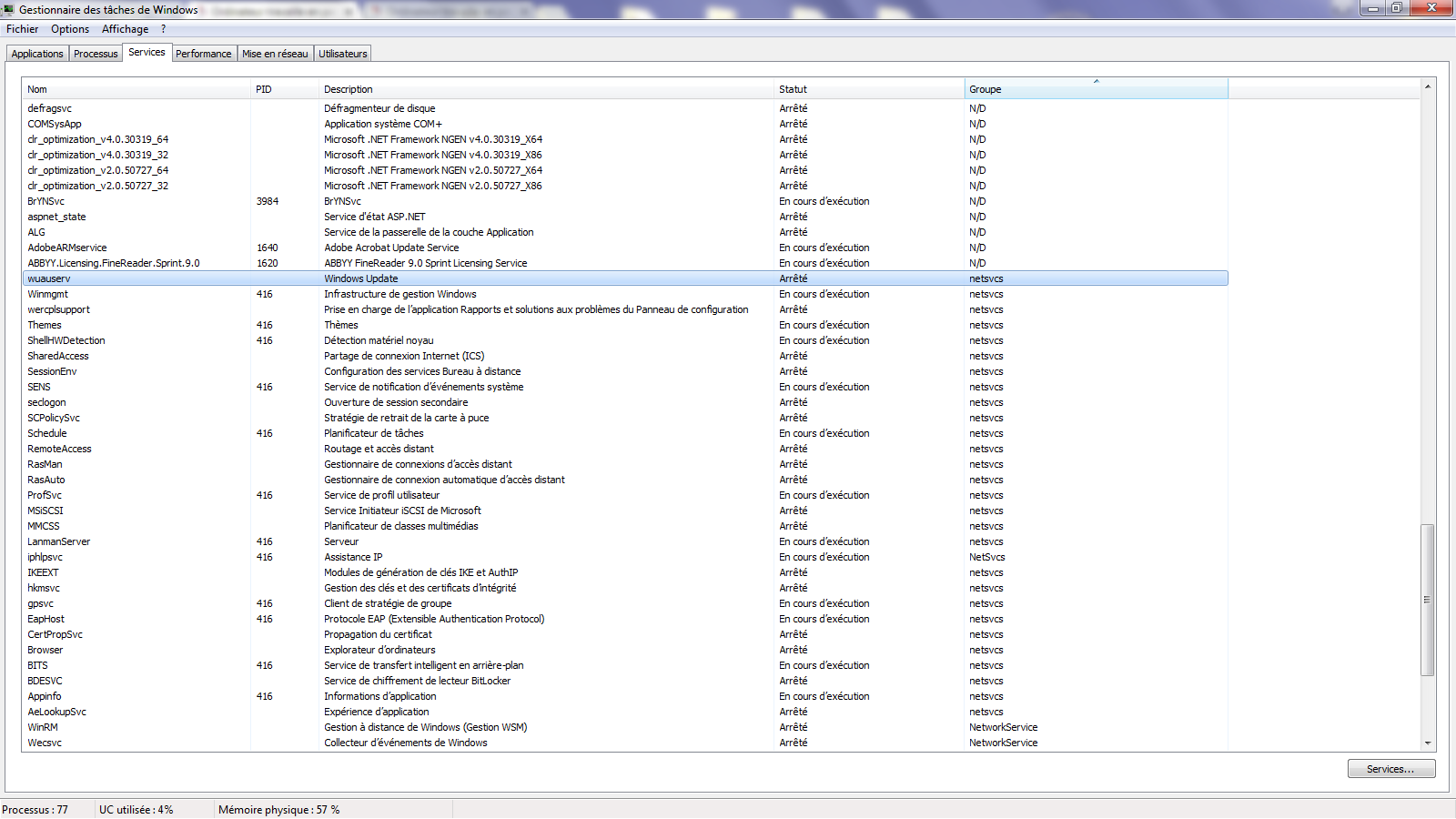Open the ? help menu

[164, 29]
